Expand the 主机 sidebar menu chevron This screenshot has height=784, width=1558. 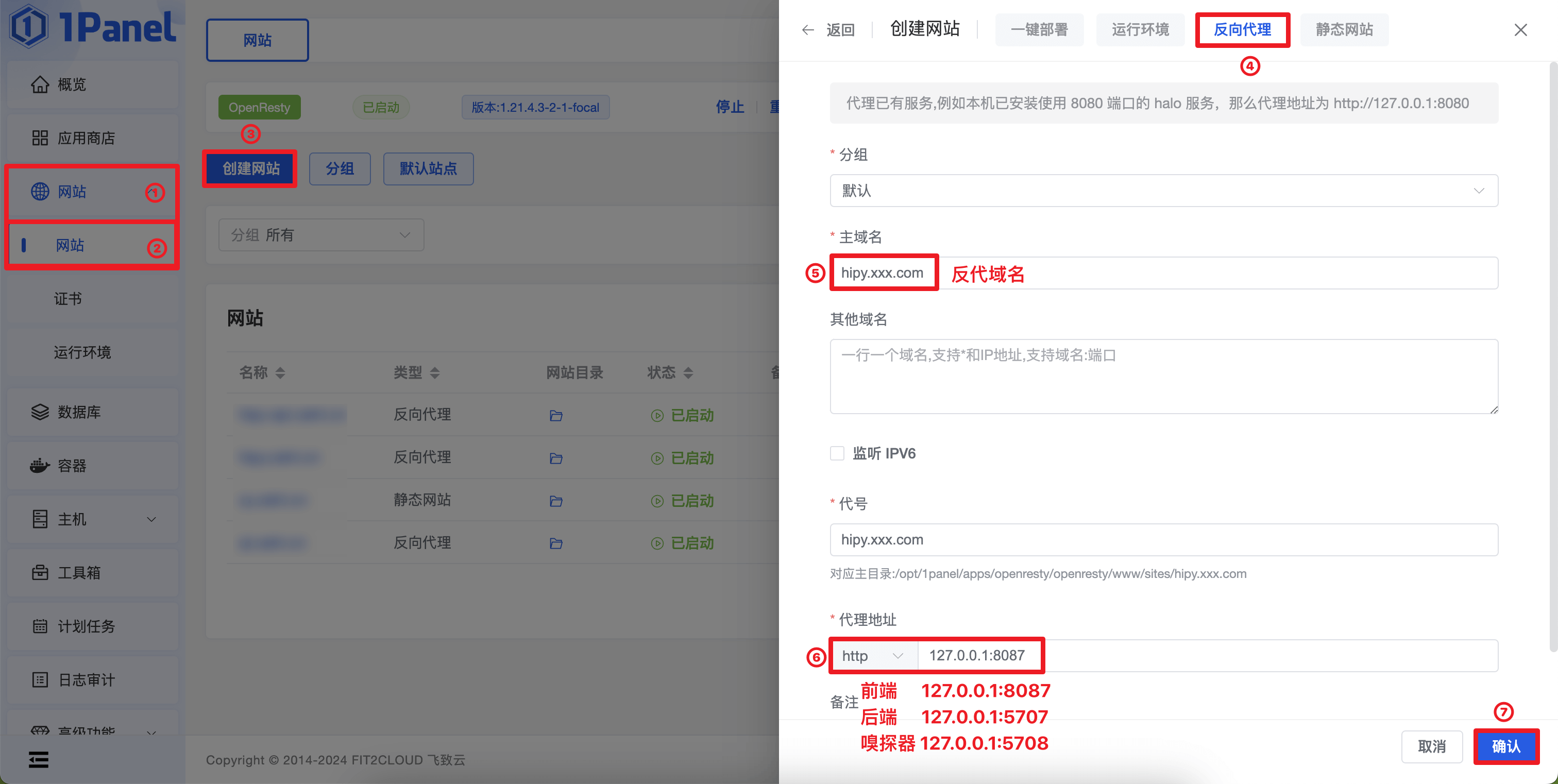pos(152,519)
